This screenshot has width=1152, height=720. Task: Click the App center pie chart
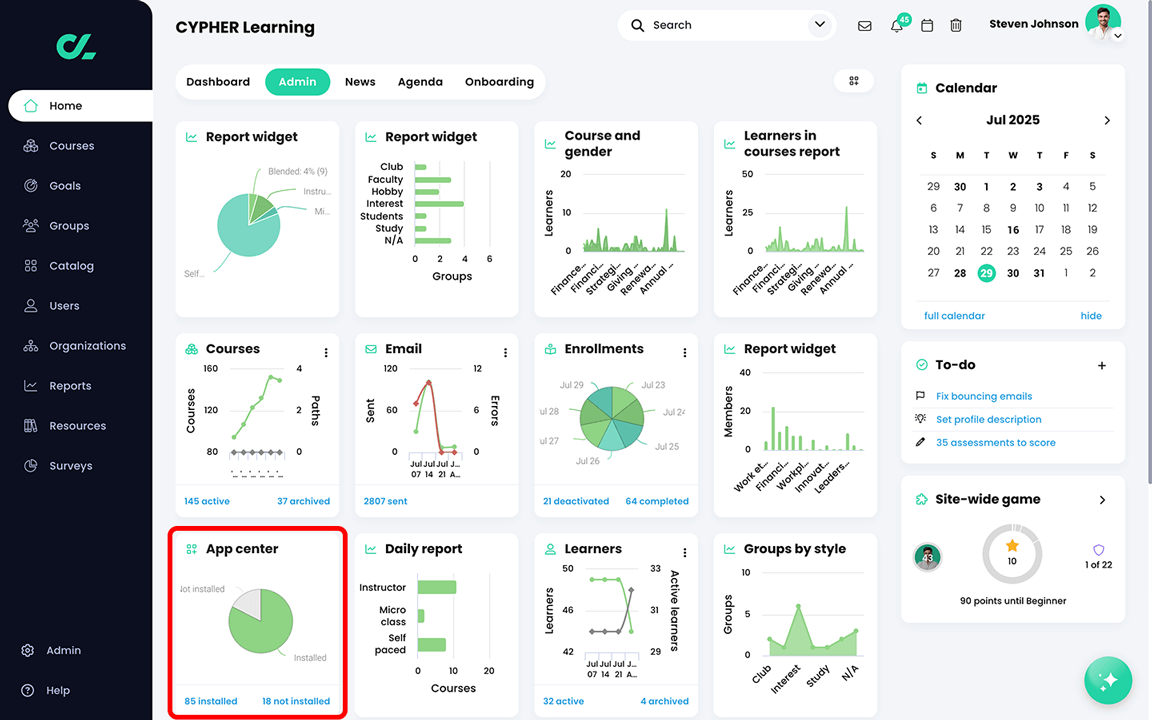point(261,621)
